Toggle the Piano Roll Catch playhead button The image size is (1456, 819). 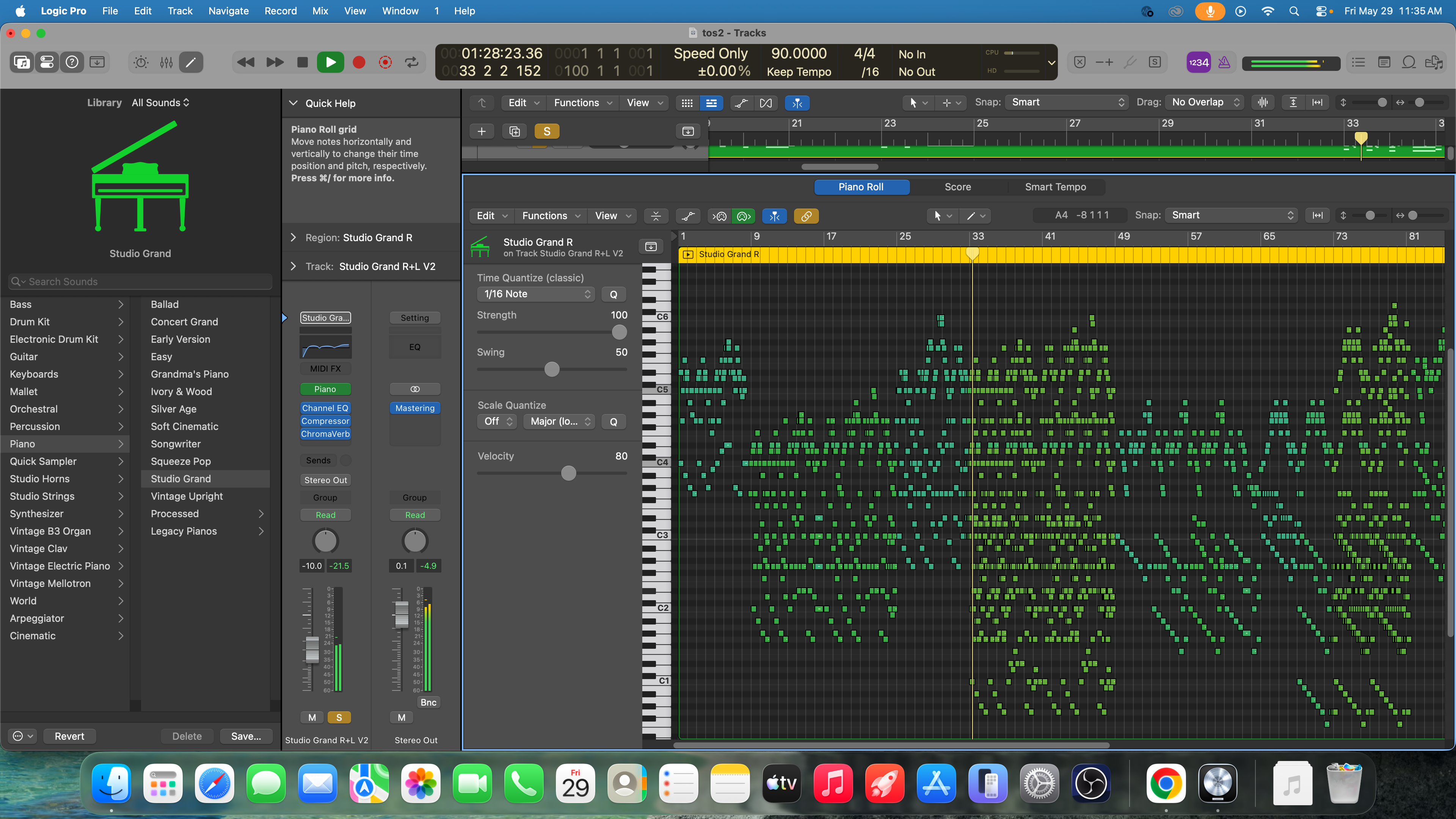tap(774, 216)
